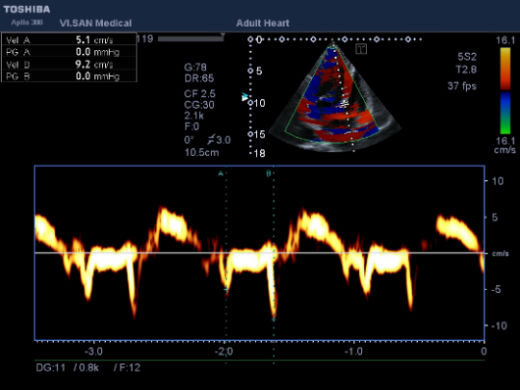This screenshot has width=520, height=390.
Task: Click the 10.5cm sample depth readout
Action: 202,153
